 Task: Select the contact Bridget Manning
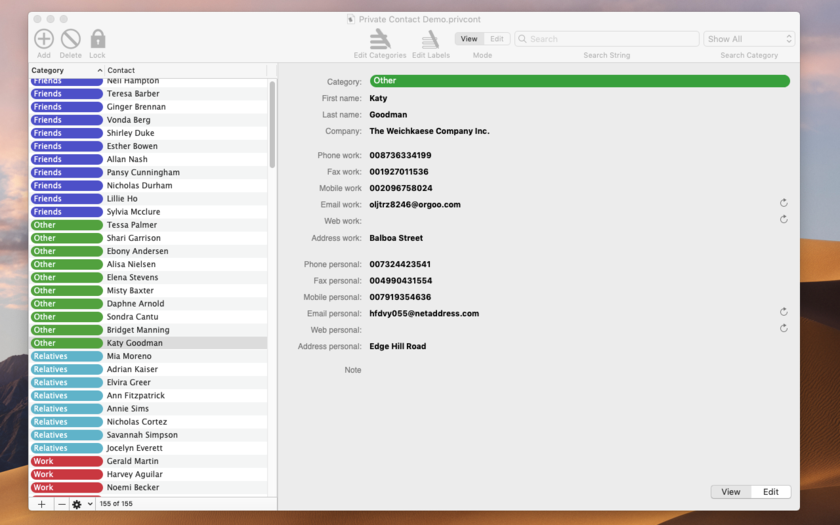click(138, 330)
